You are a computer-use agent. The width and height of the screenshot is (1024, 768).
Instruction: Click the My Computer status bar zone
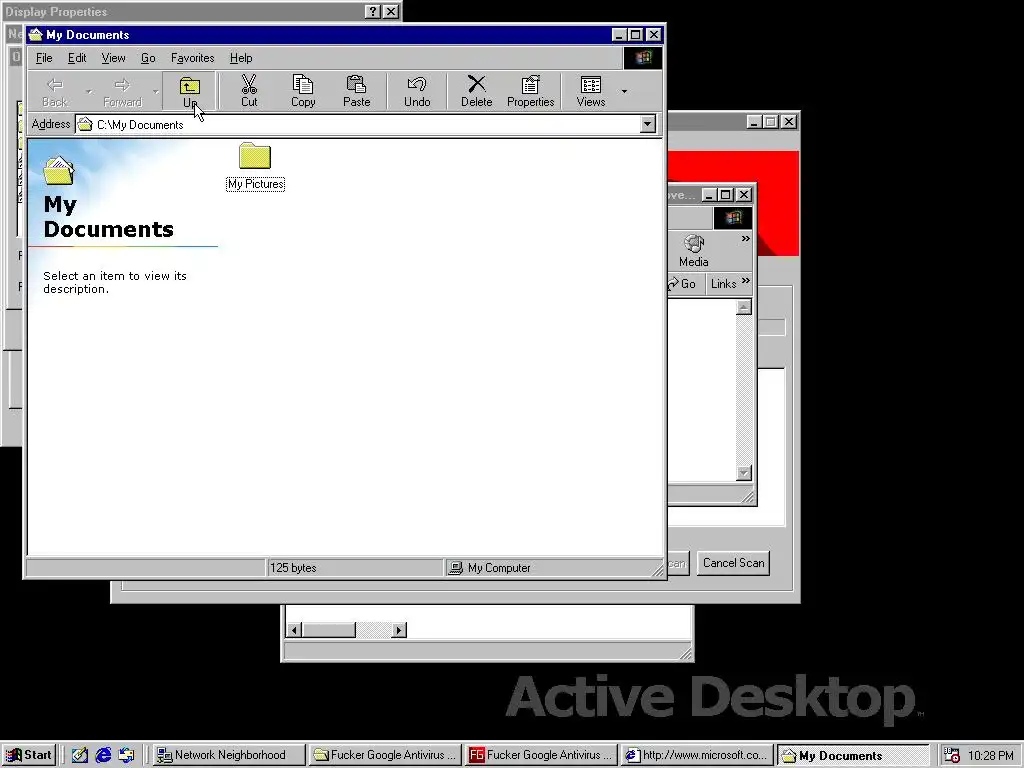tap(554, 568)
